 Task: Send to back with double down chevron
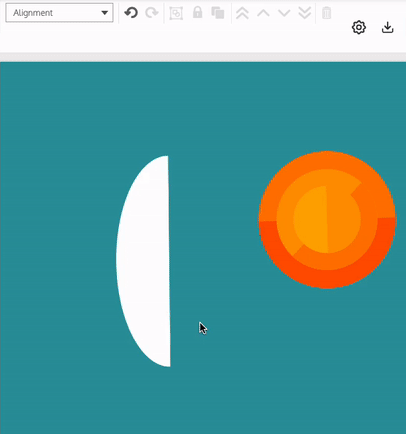click(x=305, y=13)
